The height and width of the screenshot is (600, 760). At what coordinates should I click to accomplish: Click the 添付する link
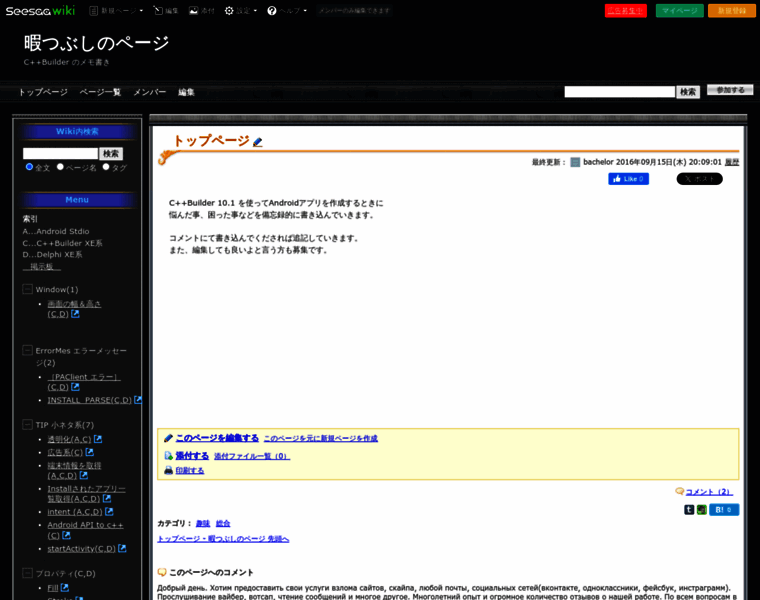[x=192, y=456]
